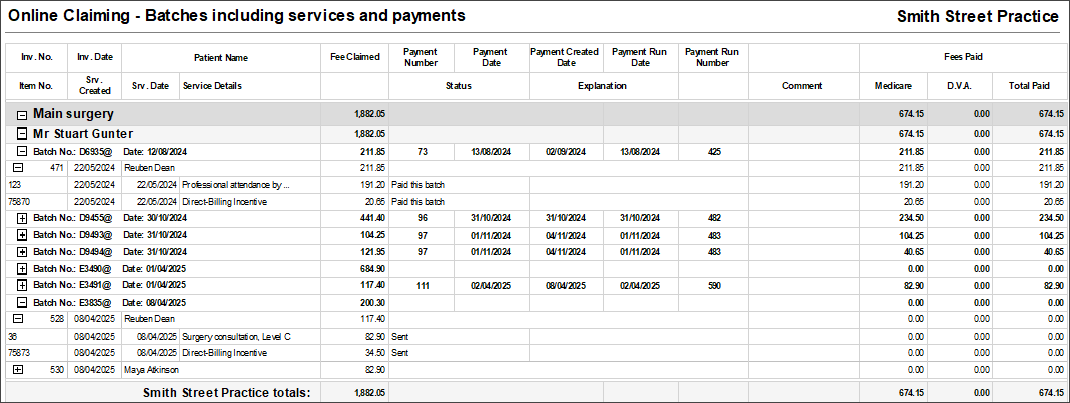1070x403 pixels.
Task: Click payment created date 02/09/2024
Action: (x=566, y=151)
